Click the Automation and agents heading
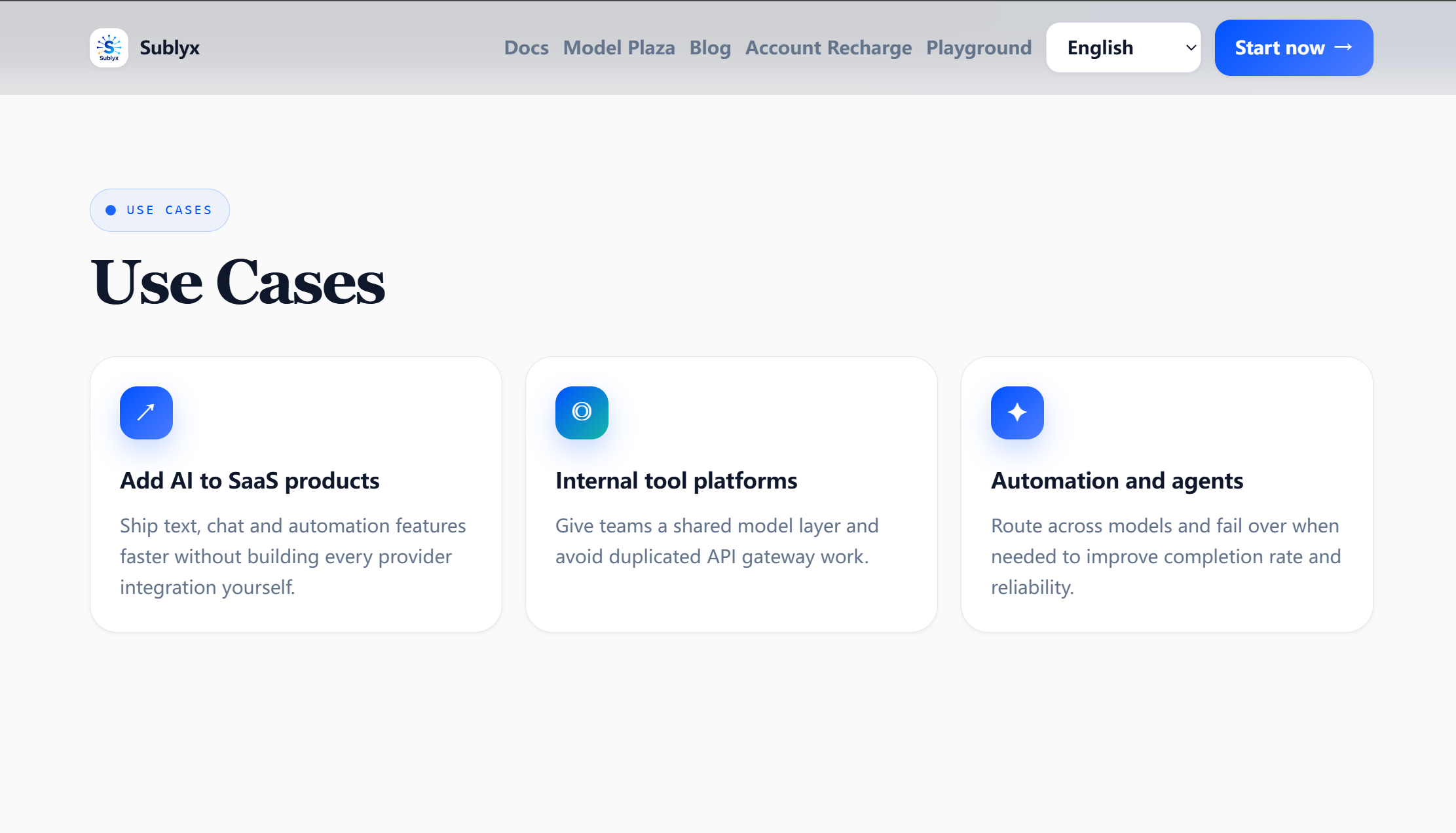Image resolution: width=1456 pixels, height=833 pixels. click(x=1117, y=481)
